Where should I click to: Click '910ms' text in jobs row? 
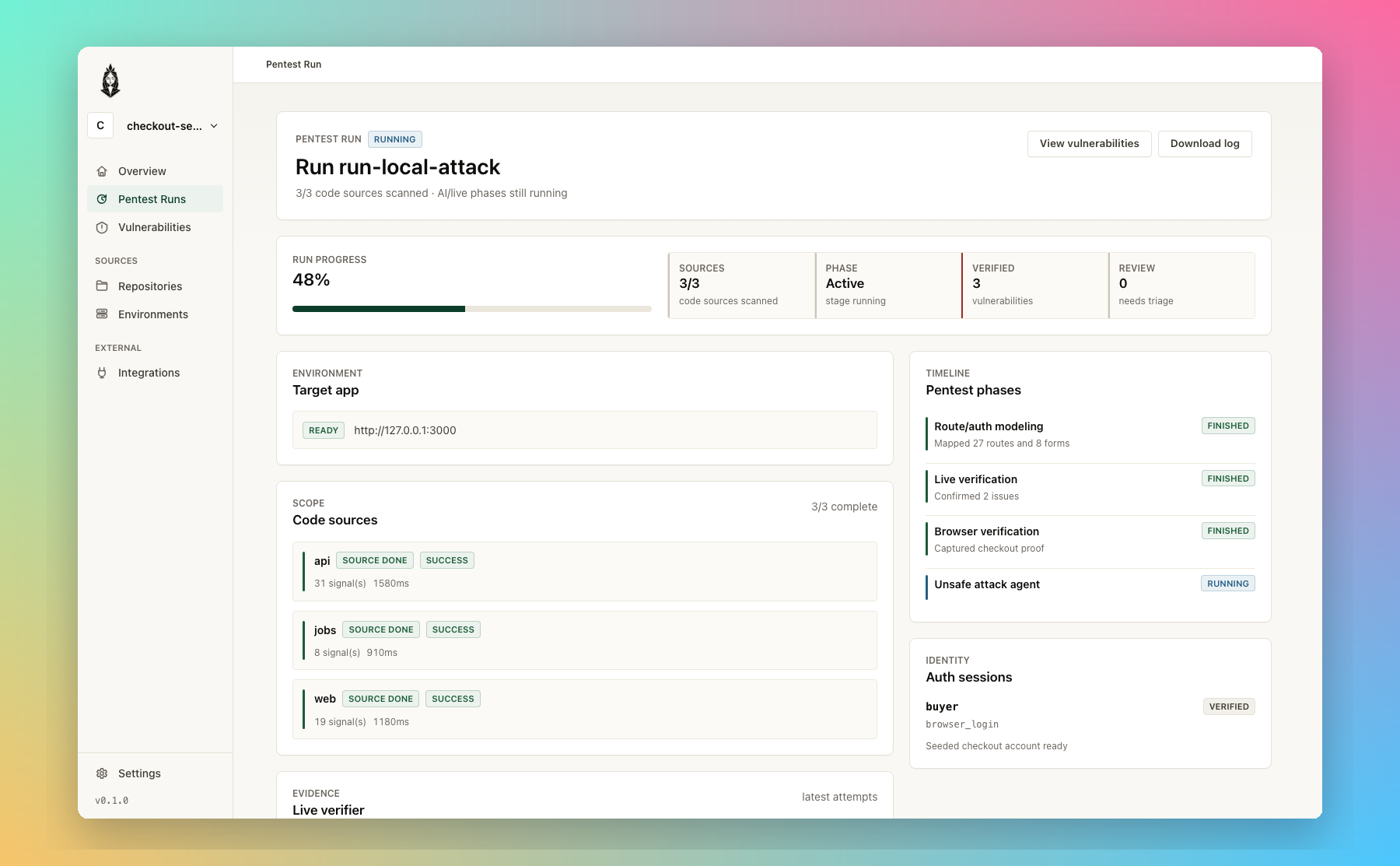[382, 653]
